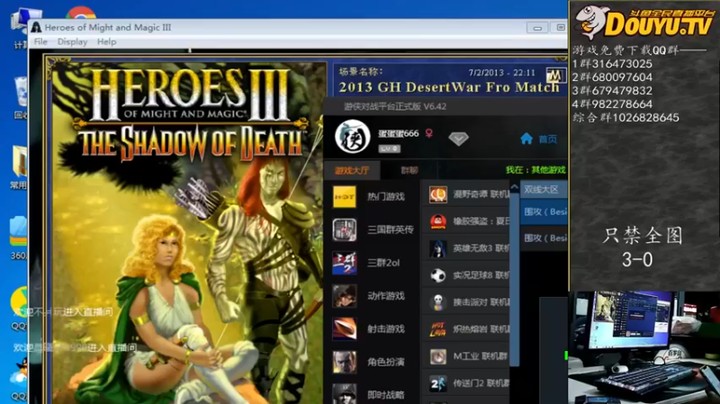
Task: Select the 即时战略 category icon
Action: click(x=344, y=394)
